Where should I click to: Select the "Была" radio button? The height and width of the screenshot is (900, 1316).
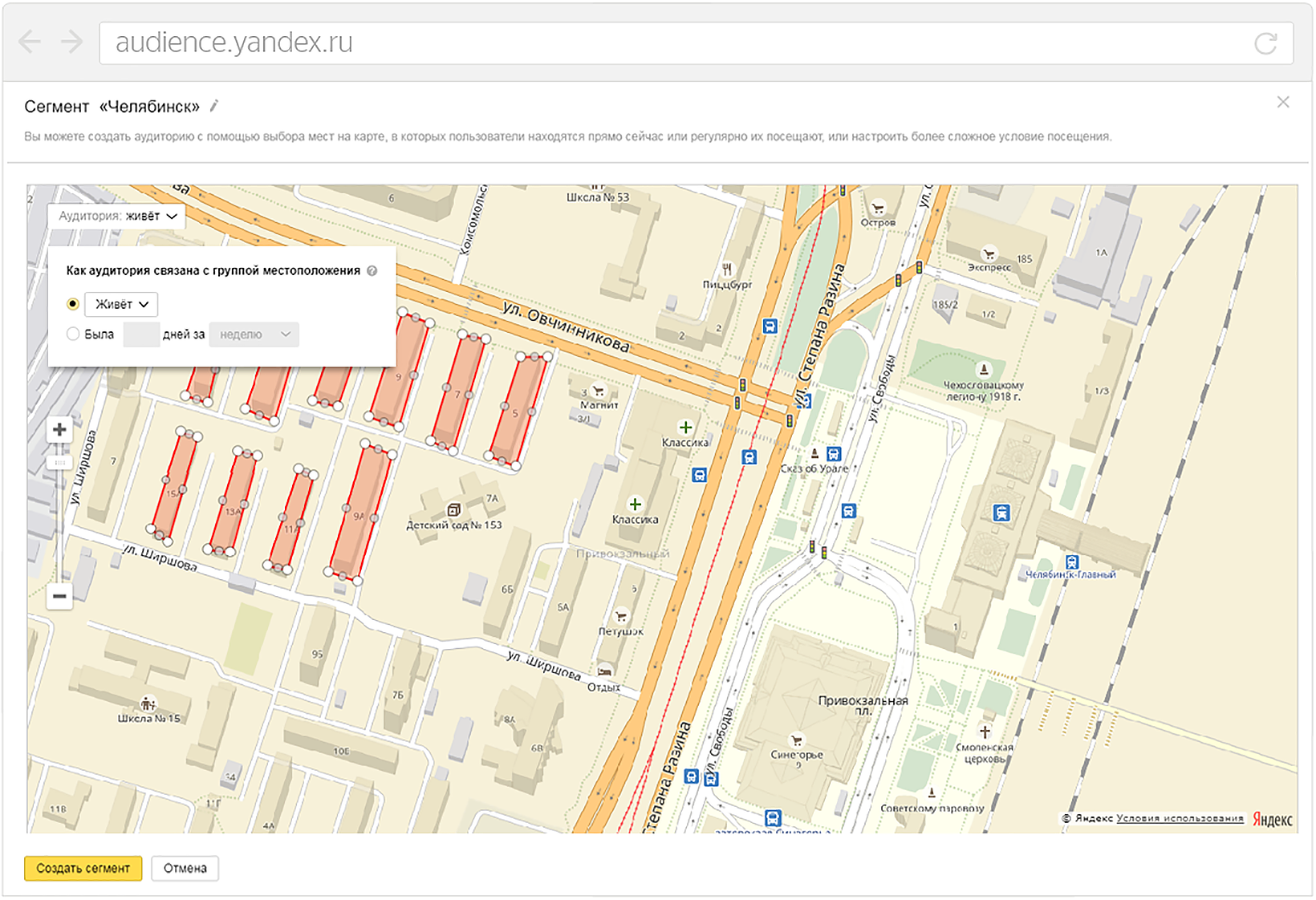tap(73, 334)
